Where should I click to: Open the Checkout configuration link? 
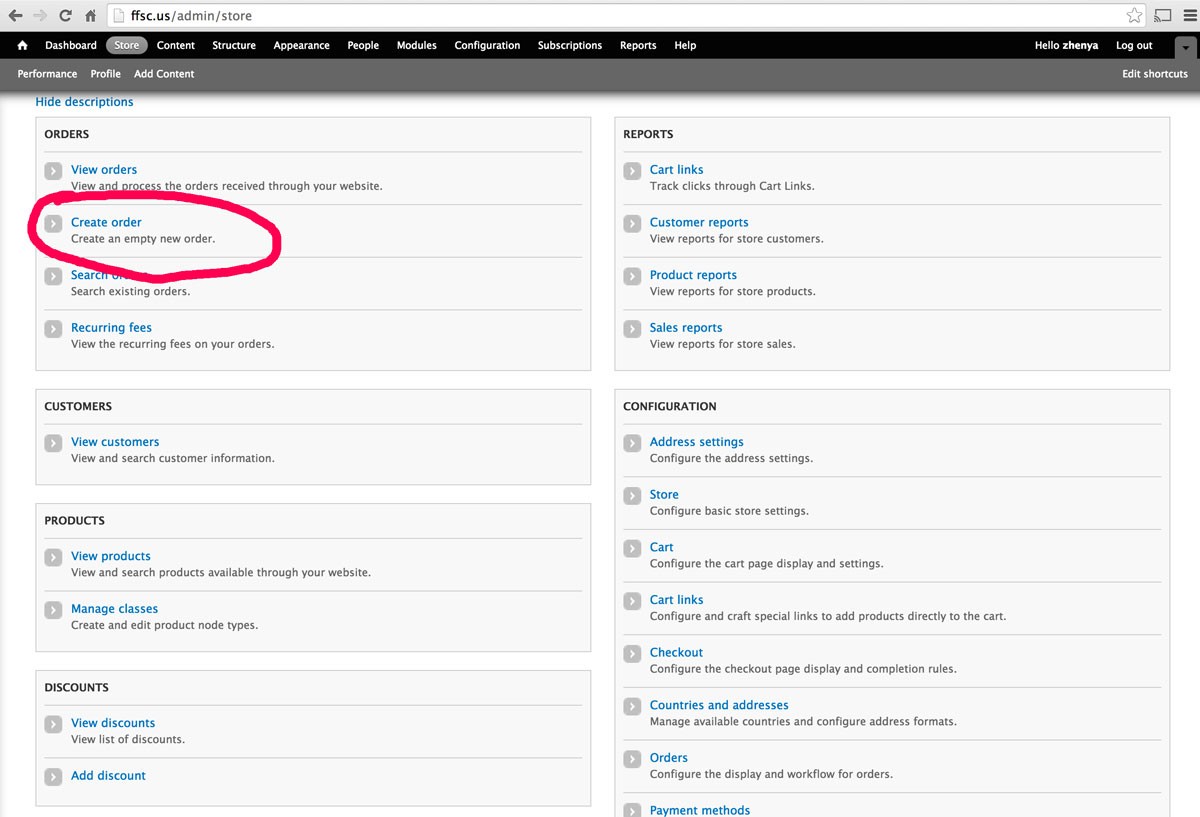(676, 653)
